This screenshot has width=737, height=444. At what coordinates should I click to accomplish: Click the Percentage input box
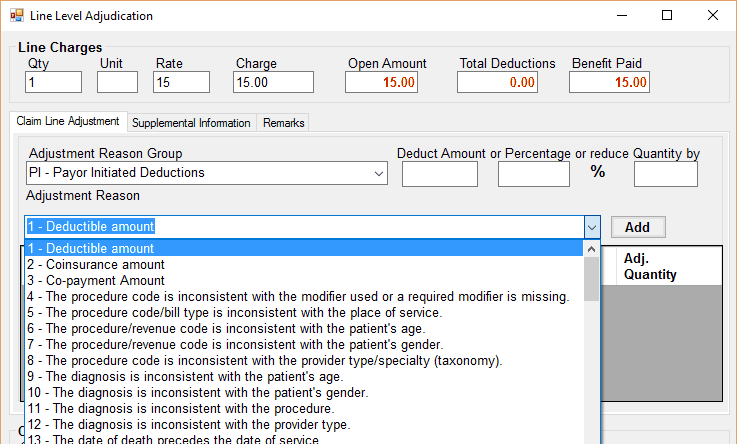tap(533, 174)
